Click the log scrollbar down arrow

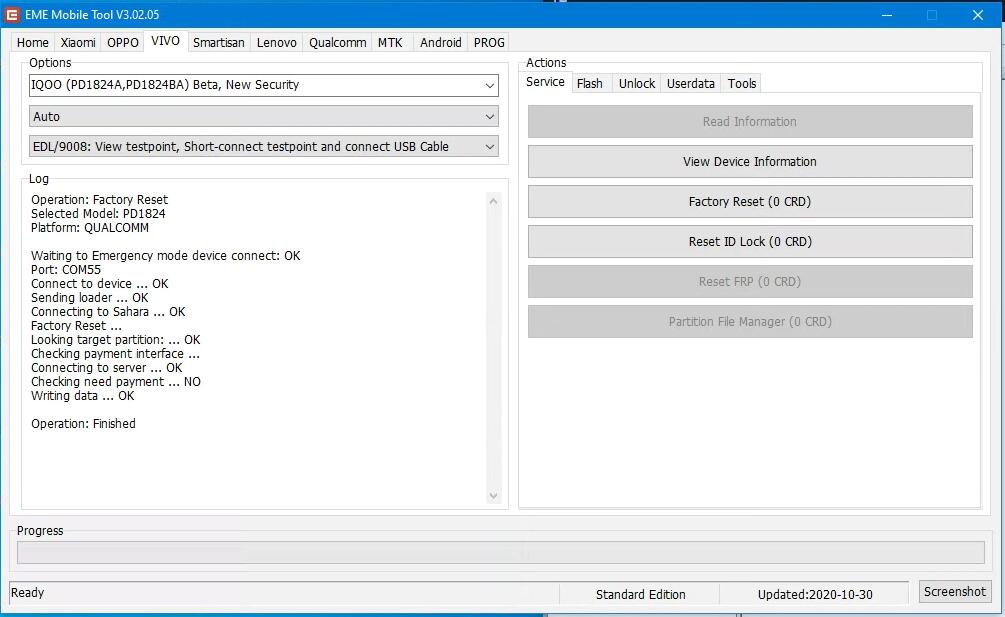[493, 495]
